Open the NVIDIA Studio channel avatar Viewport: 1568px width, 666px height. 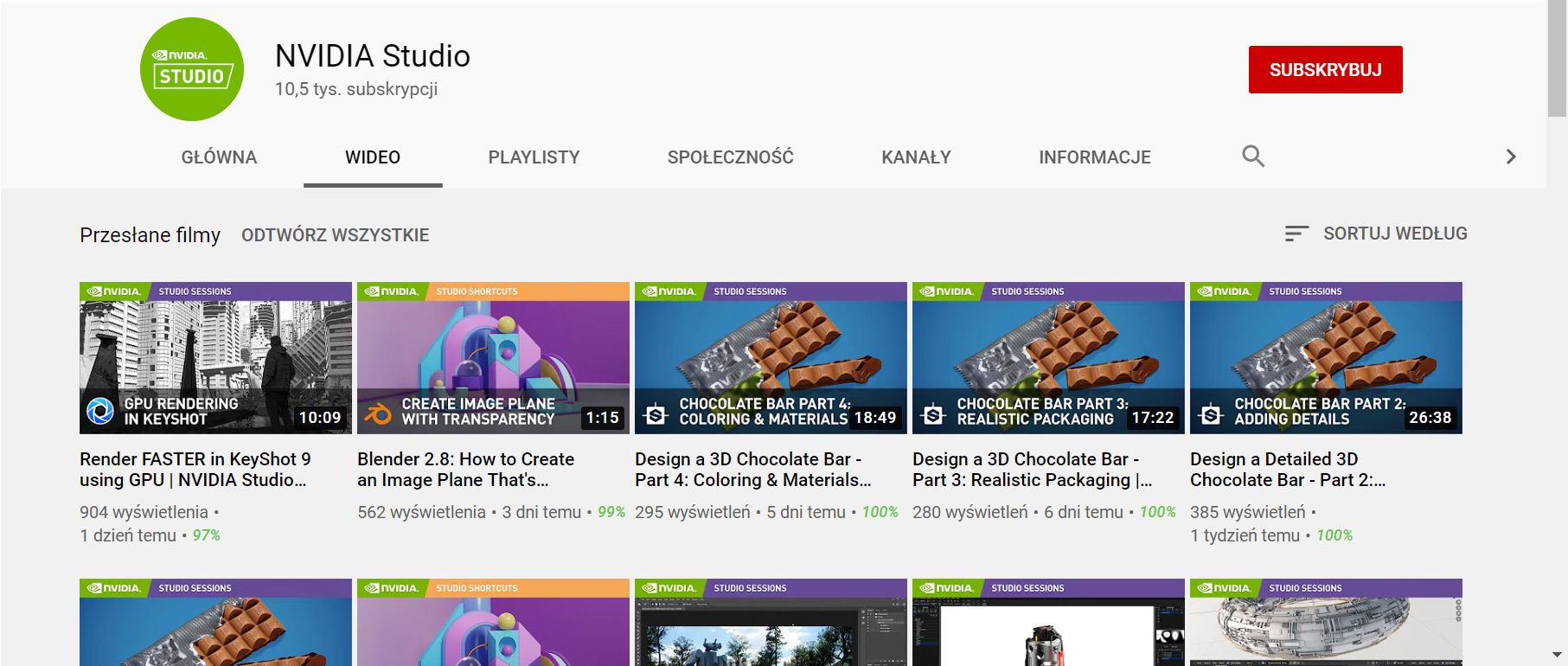[192, 69]
